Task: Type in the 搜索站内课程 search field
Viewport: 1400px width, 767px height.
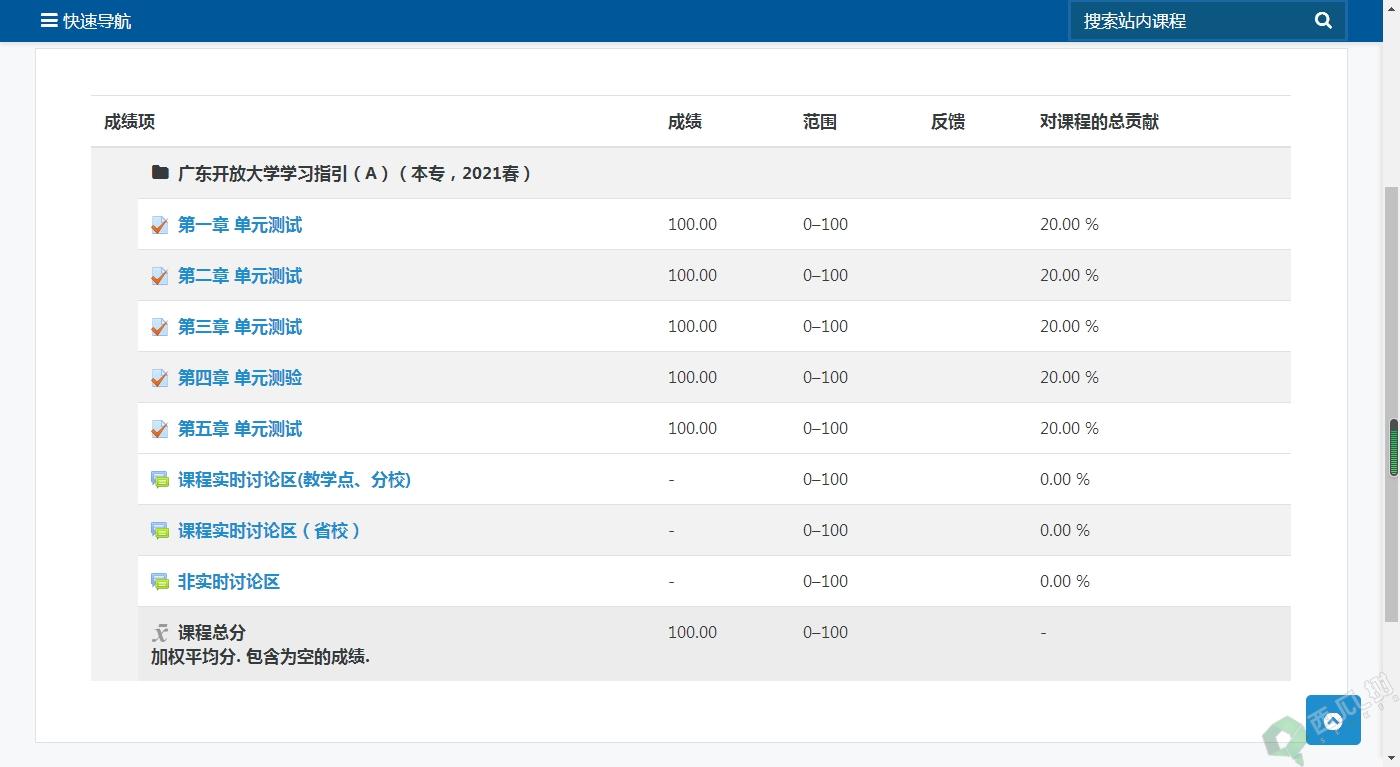Action: coord(1190,21)
